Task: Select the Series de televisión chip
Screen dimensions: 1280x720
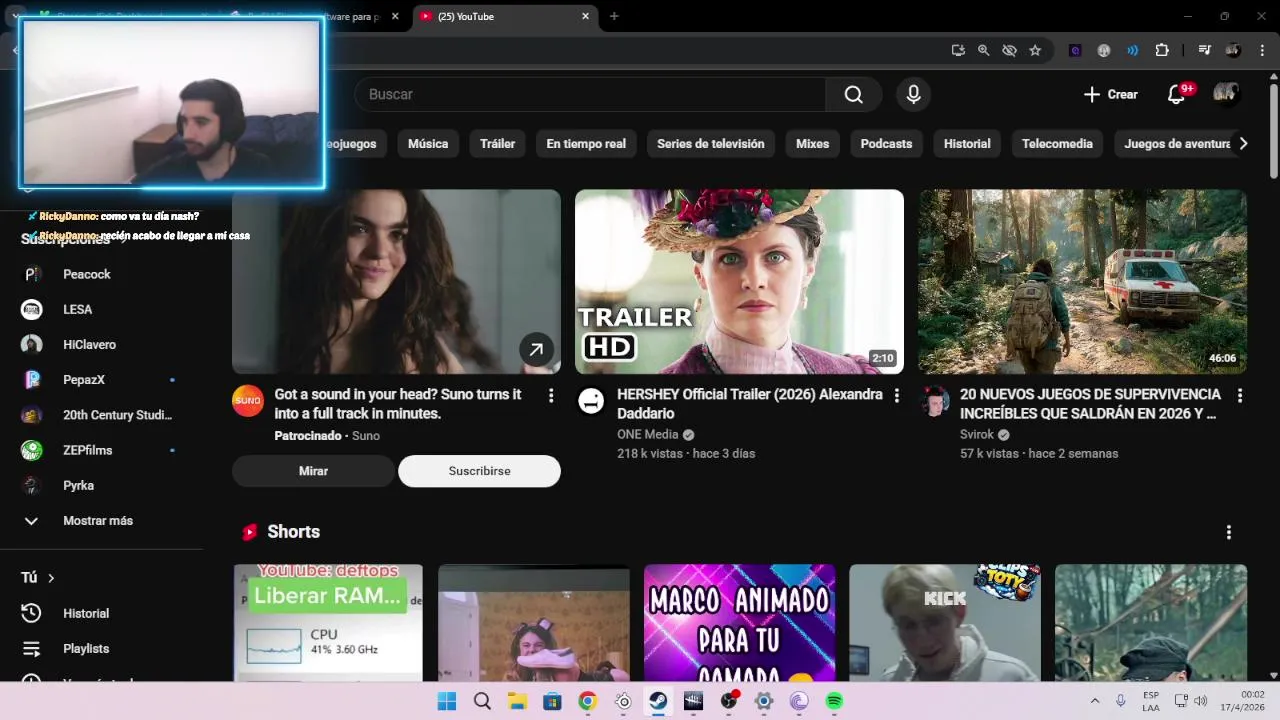Action: coord(710,144)
